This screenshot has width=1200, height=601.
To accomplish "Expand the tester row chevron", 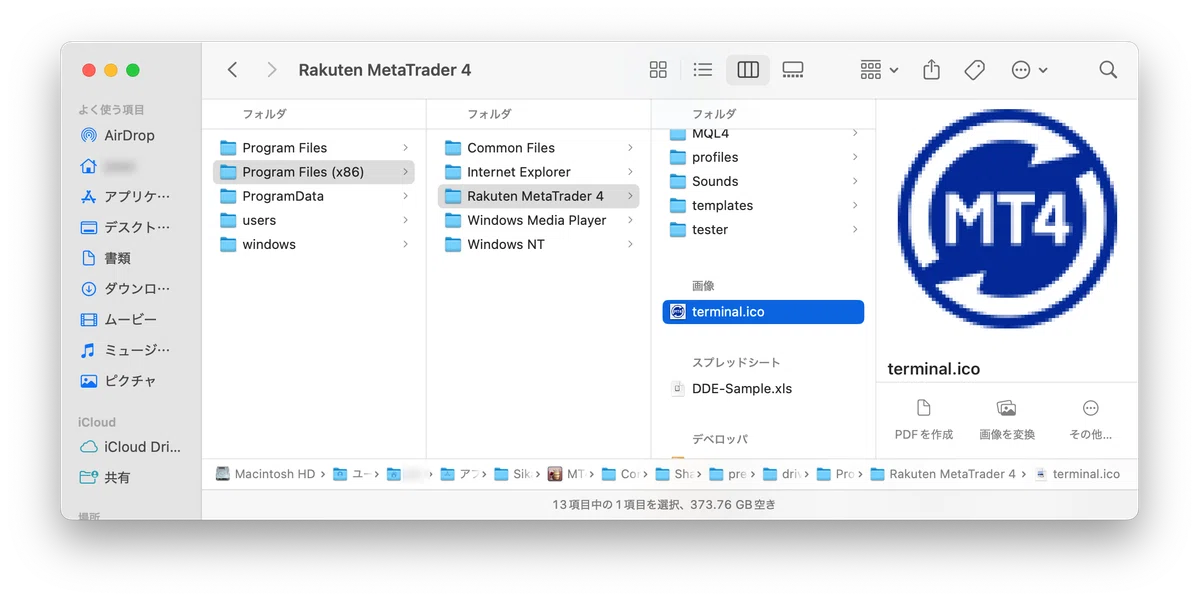I will (x=855, y=229).
